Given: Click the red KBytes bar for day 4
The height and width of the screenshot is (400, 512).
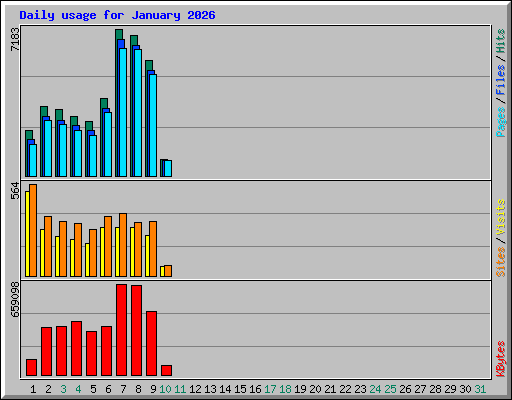Looking at the screenshot, I should pyautogui.click(x=76, y=349).
